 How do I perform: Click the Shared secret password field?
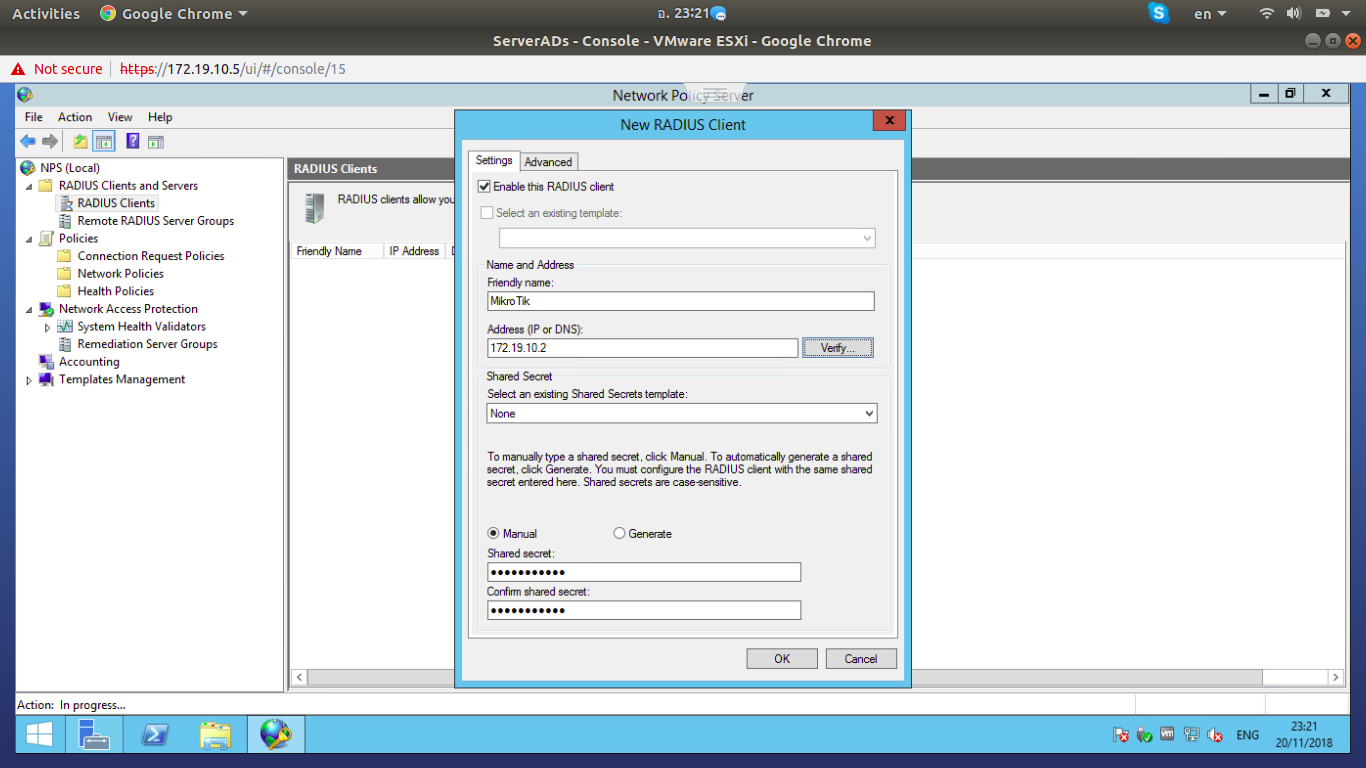click(644, 572)
